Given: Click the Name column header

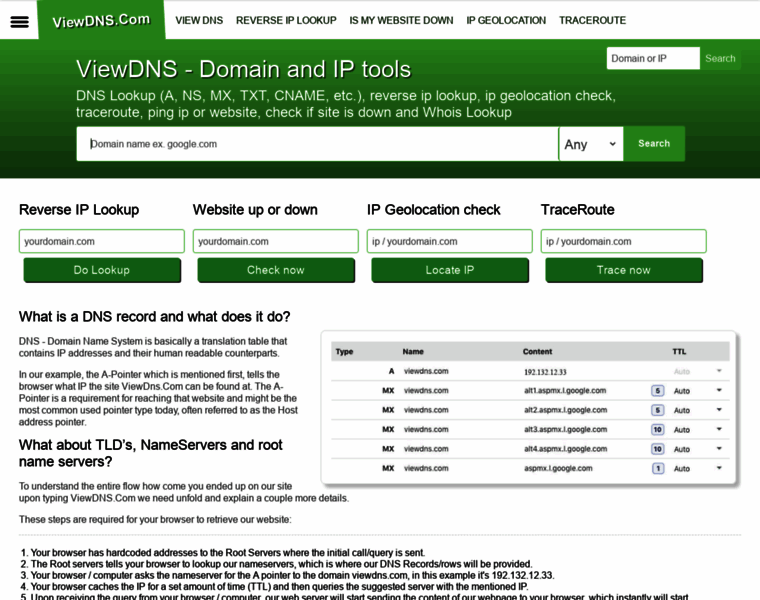Looking at the screenshot, I should 413,351.
